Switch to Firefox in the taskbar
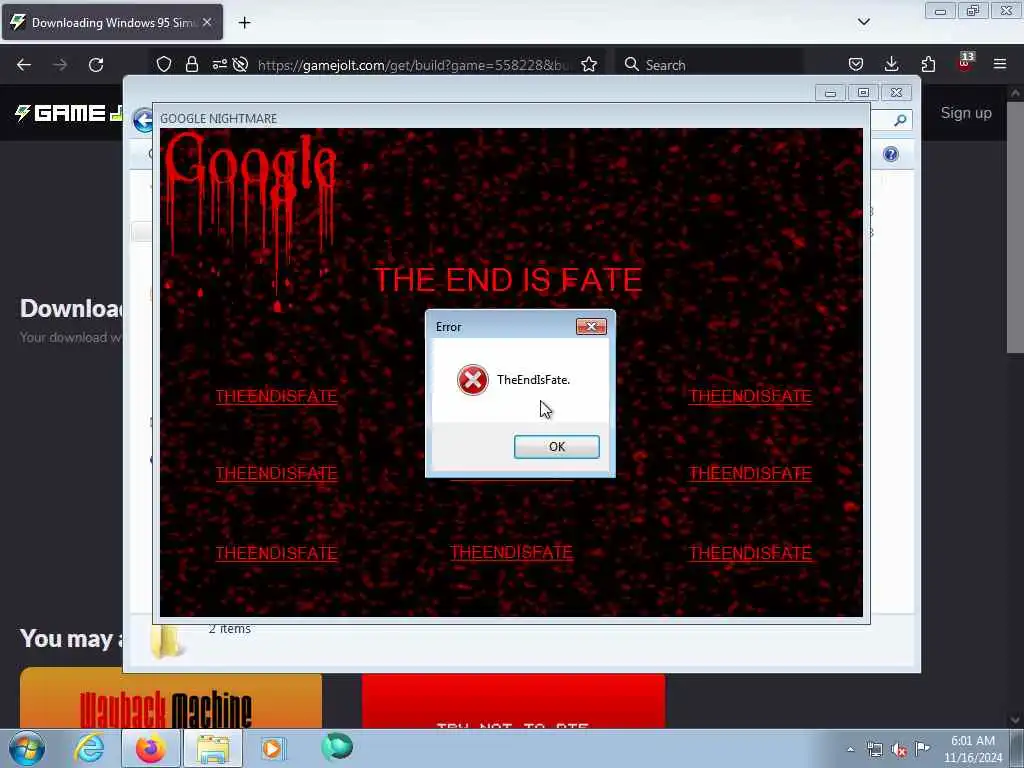1024x768 pixels. [151, 748]
